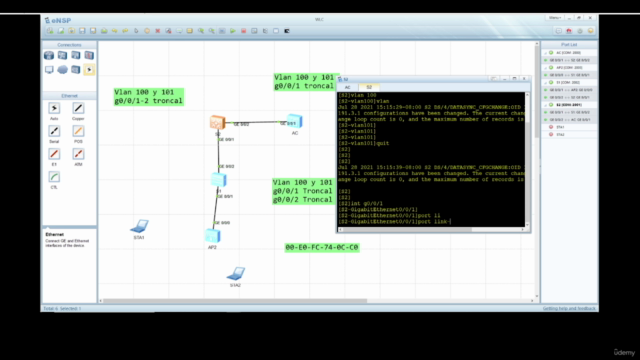The image size is (640, 360).
Task: Select the Router device category
Action: coord(49,55)
